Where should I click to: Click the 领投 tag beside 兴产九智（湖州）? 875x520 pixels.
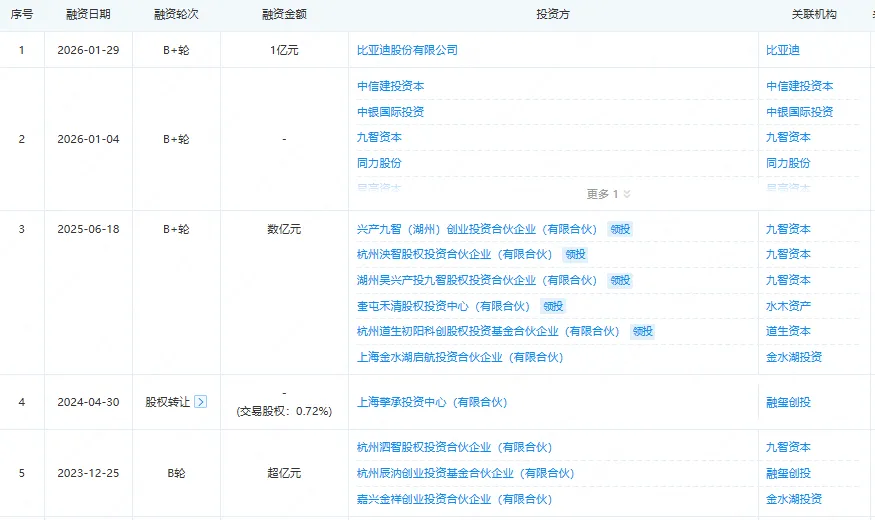(620, 229)
